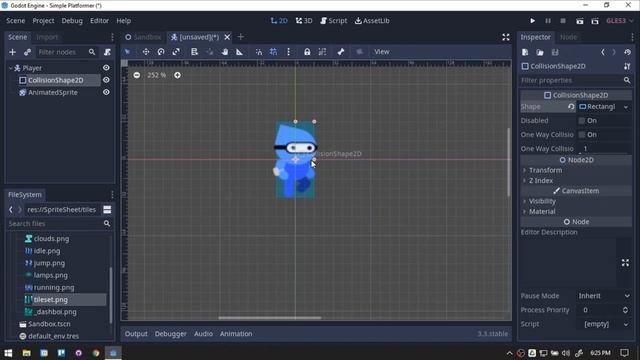
Task: Create a new resource in Inspector
Action: pyautogui.click(x=525, y=52)
